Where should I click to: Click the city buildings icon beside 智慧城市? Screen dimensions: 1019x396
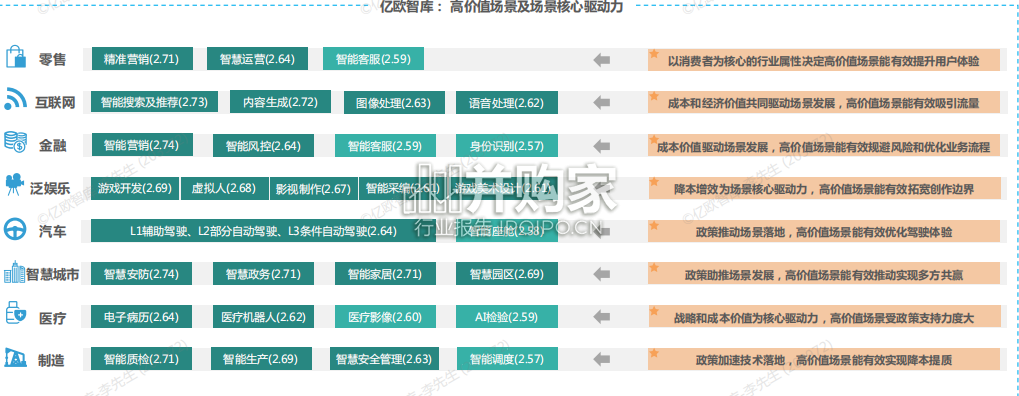coord(15,272)
